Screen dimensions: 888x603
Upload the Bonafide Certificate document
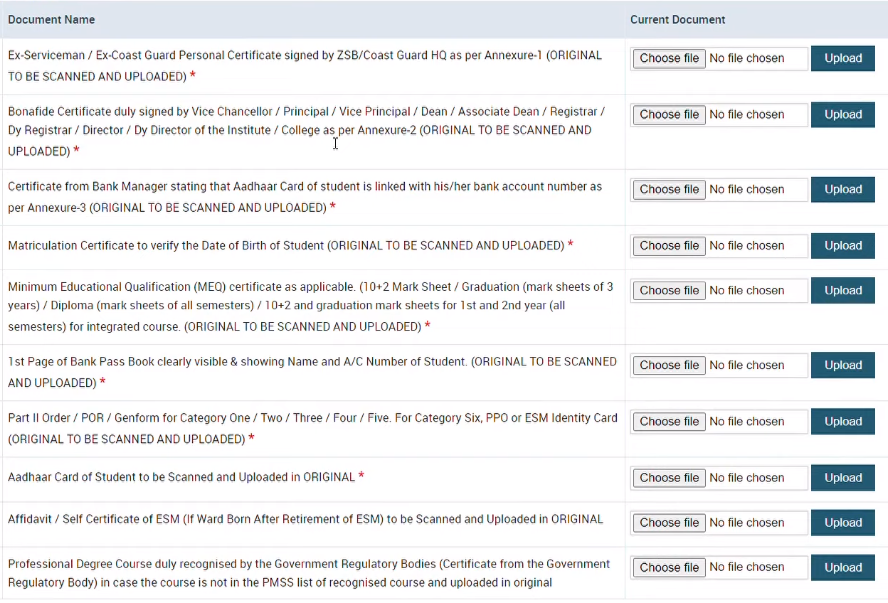coord(842,114)
